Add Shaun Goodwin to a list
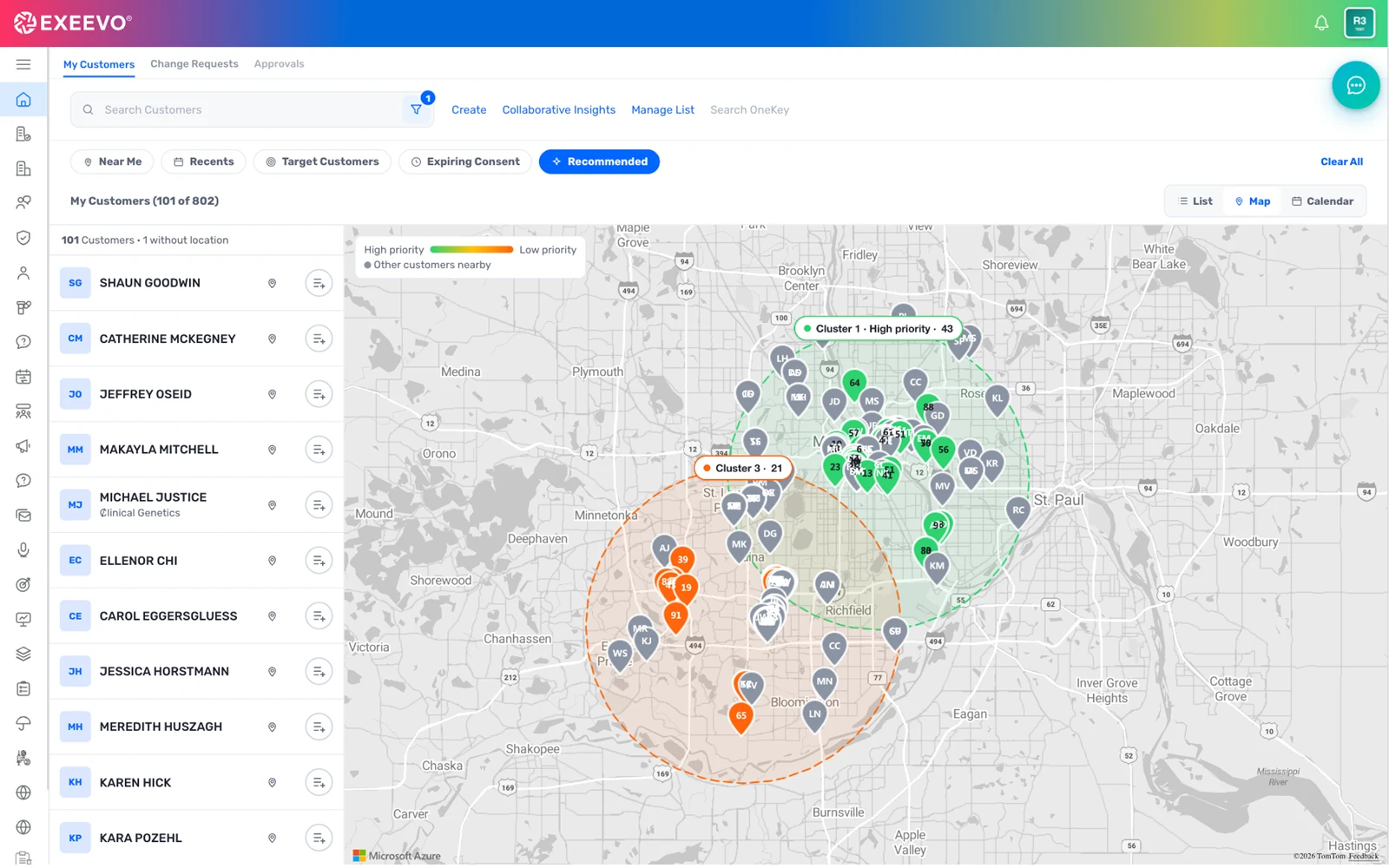 pyautogui.click(x=319, y=283)
